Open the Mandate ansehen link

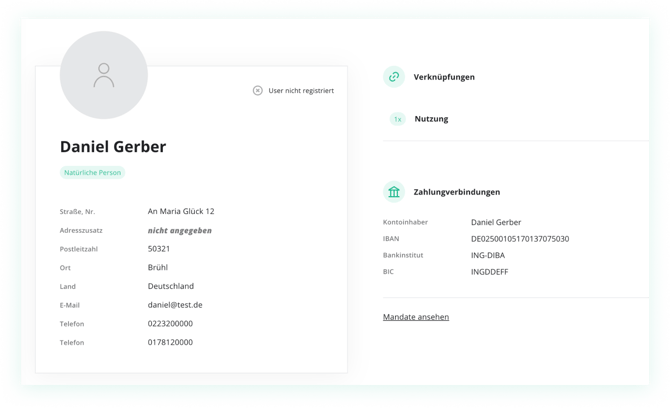tap(416, 317)
